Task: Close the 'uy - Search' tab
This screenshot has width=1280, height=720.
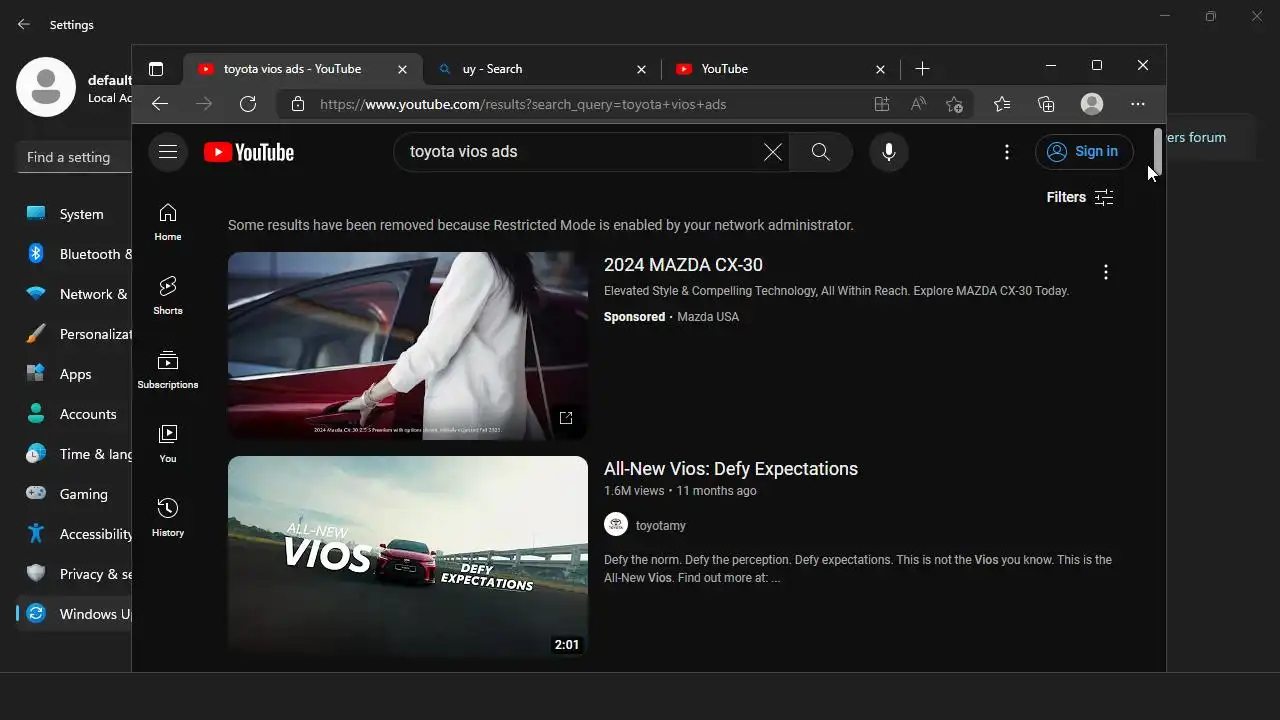Action: coord(641,69)
